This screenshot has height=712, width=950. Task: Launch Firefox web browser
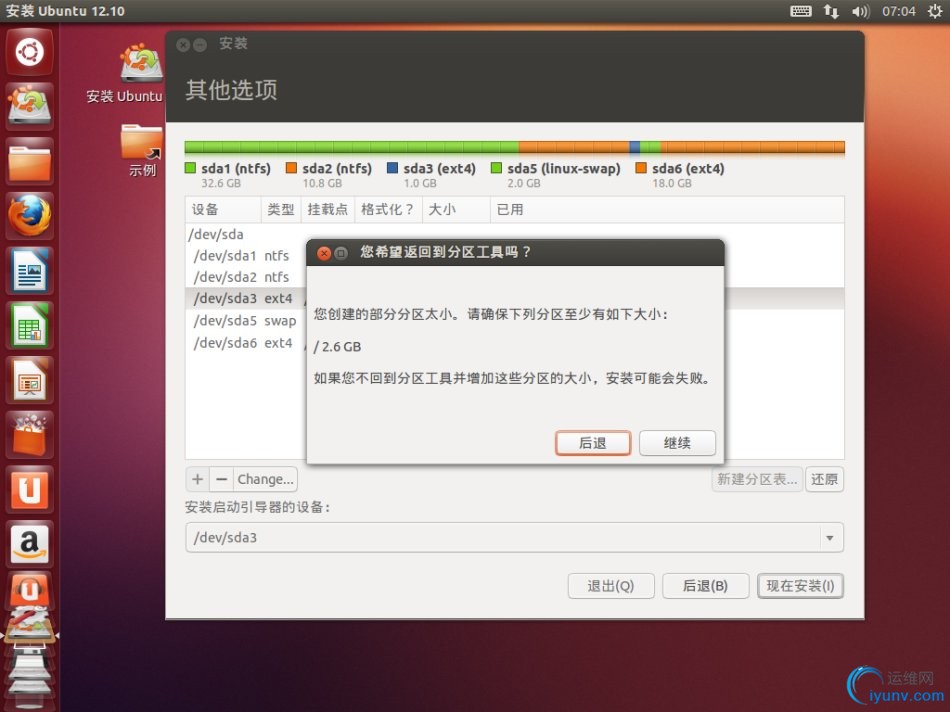[x=29, y=215]
